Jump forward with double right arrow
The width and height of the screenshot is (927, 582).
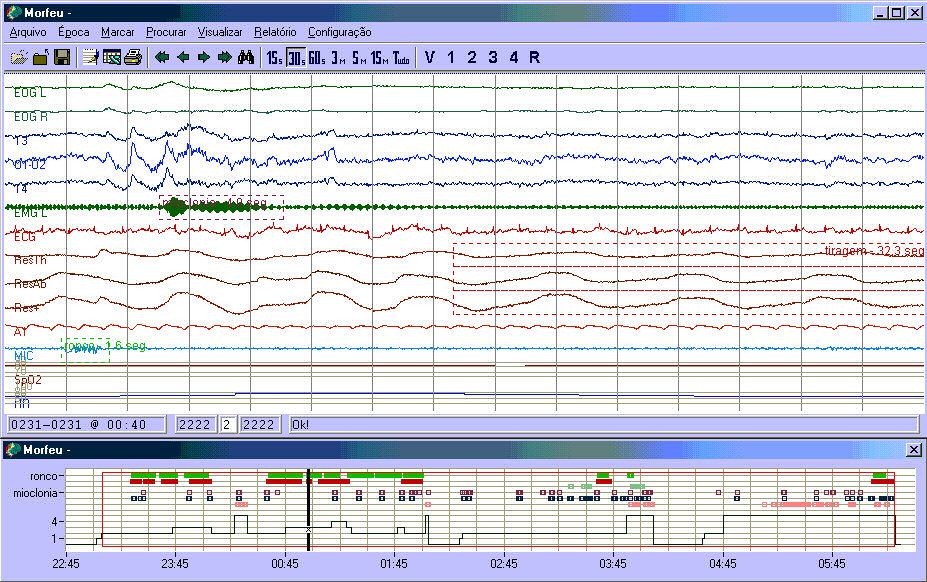pos(225,57)
